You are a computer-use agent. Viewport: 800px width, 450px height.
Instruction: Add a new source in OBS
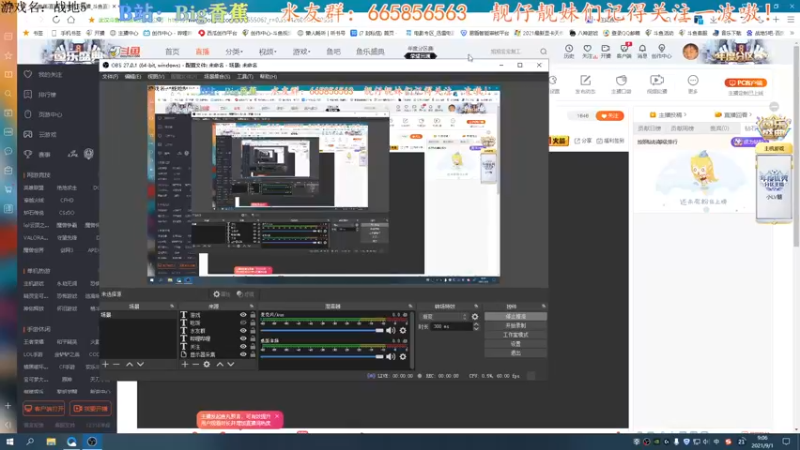tap(185, 364)
